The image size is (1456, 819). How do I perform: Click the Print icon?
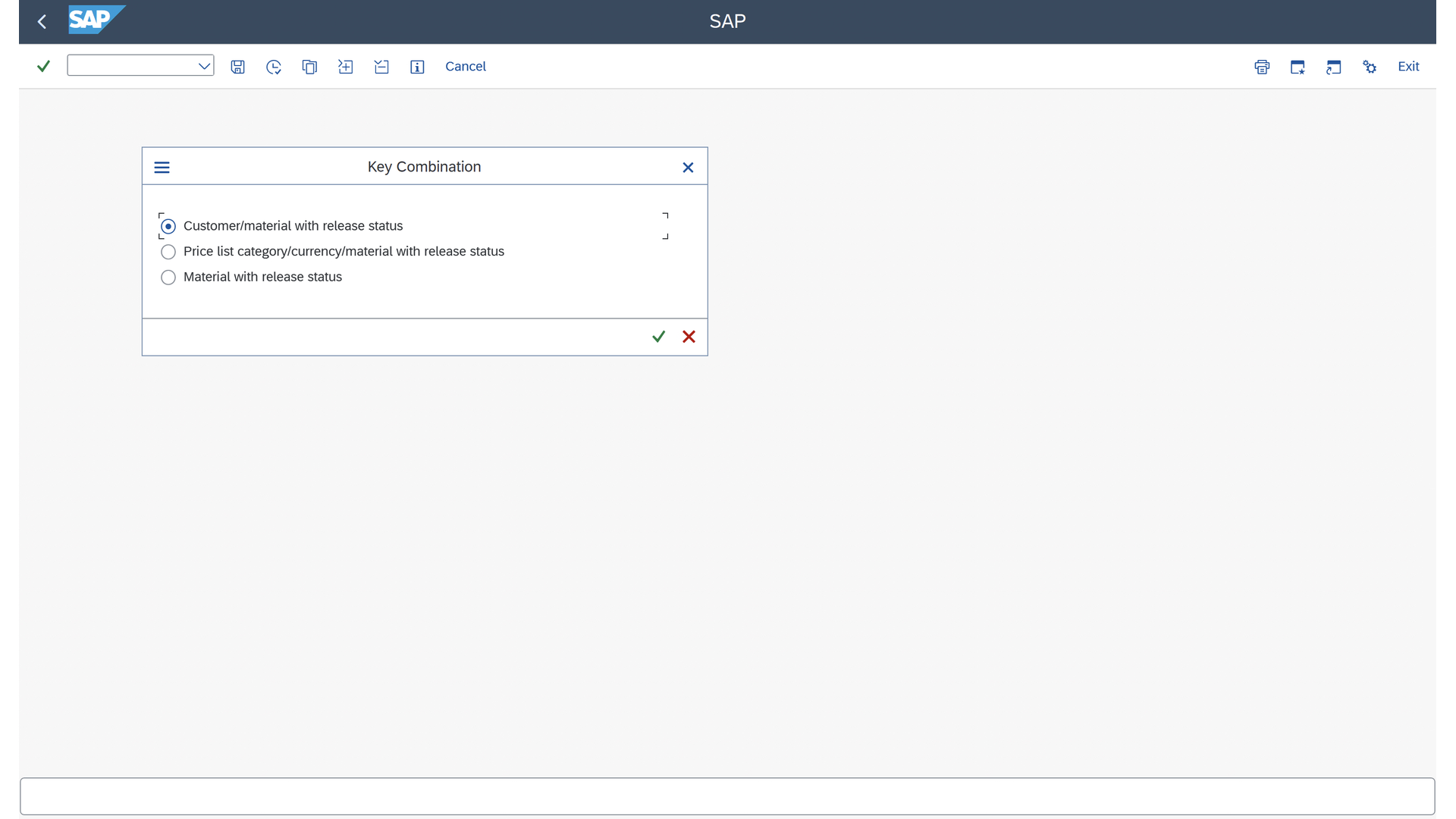[x=1262, y=67]
